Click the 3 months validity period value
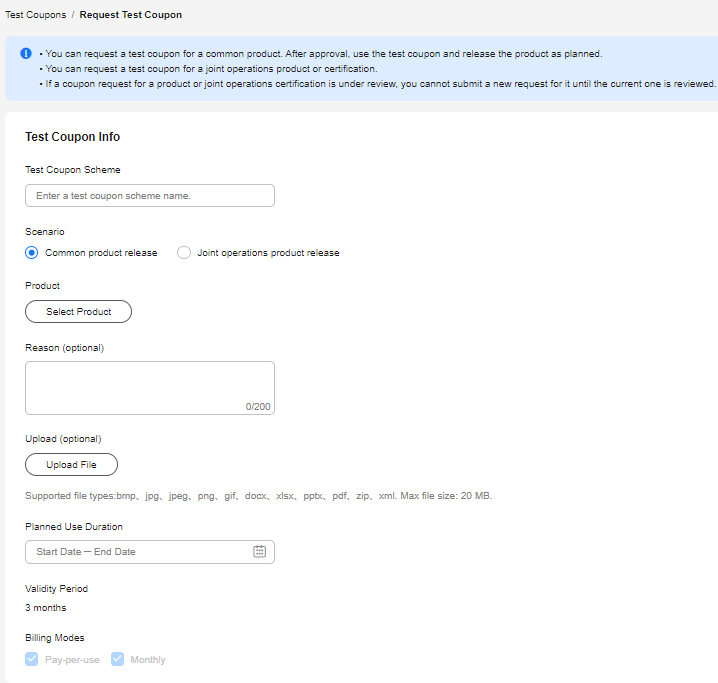This screenshot has height=683, width=718. tap(45, 608)
